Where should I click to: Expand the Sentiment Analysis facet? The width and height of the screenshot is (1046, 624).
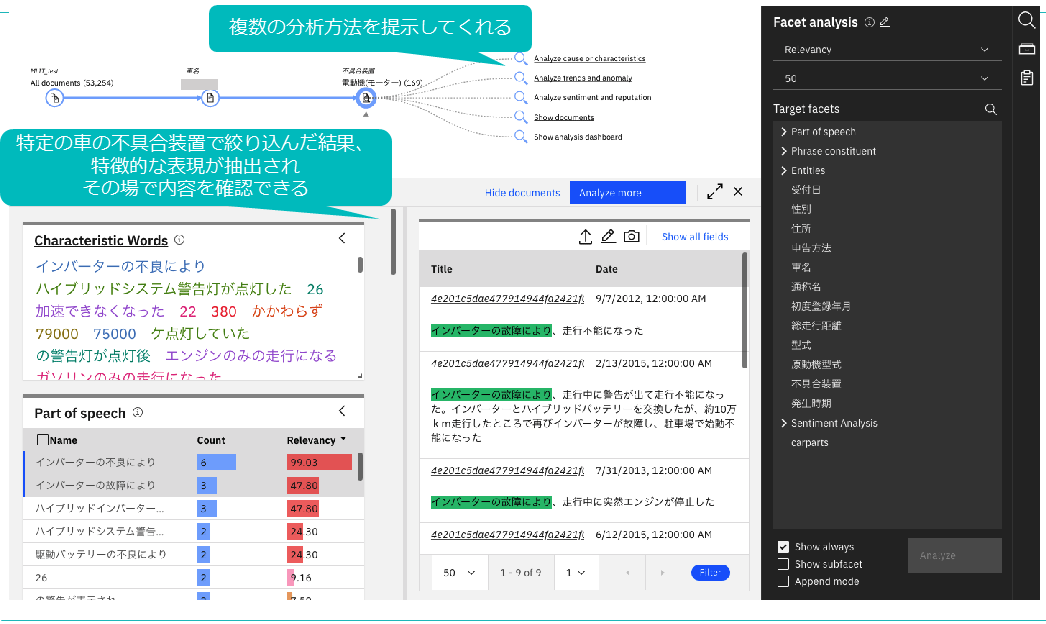coord(783,423)
